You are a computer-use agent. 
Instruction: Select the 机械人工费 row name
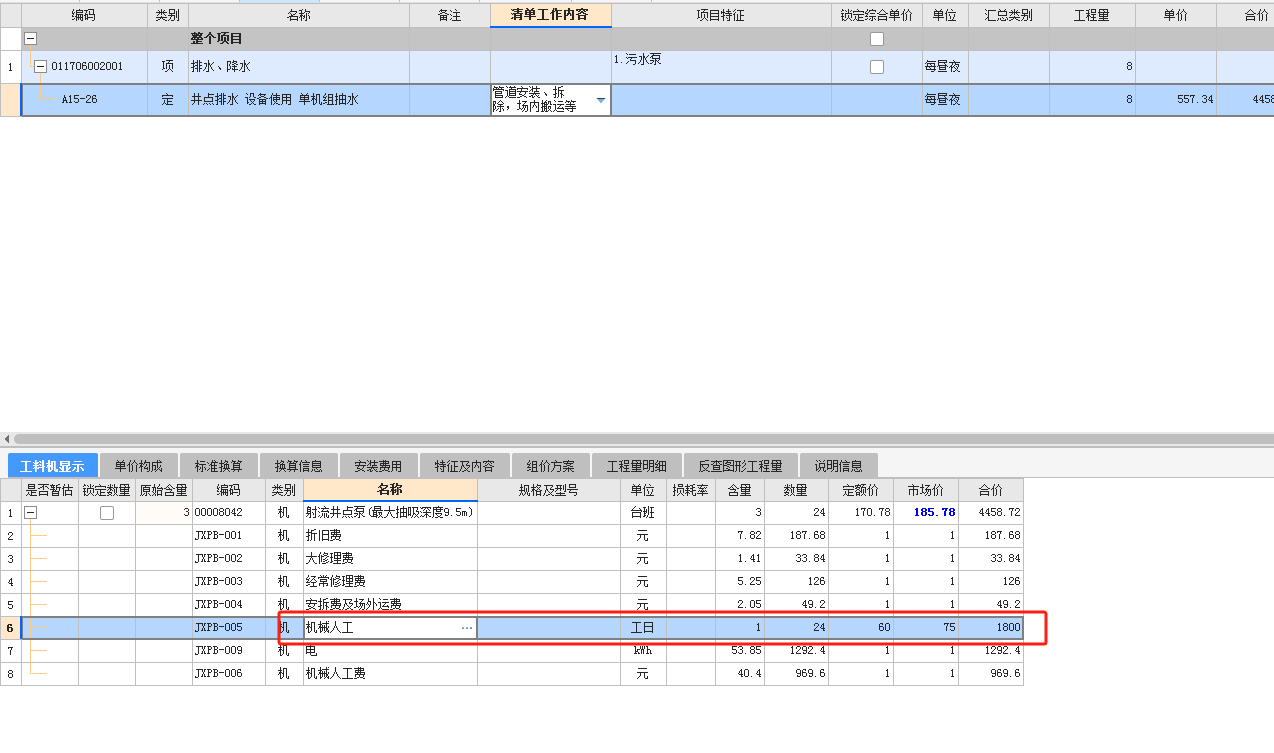click(x=390, y=674)
